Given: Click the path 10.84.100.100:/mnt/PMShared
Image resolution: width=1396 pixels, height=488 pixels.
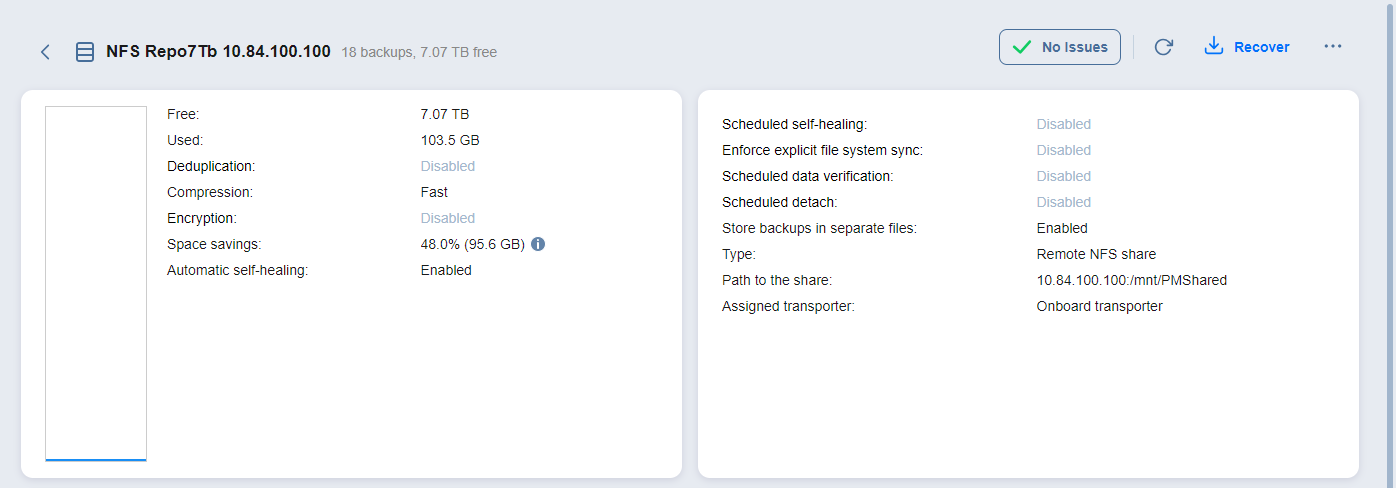Looking at the screenshot, I should coord(1131,280).
